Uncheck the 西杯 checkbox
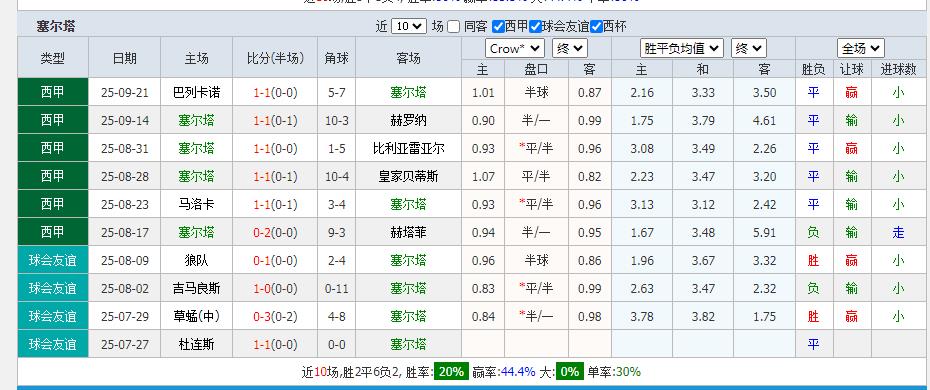This screenshot has height=390, width=930. [597, 27]
